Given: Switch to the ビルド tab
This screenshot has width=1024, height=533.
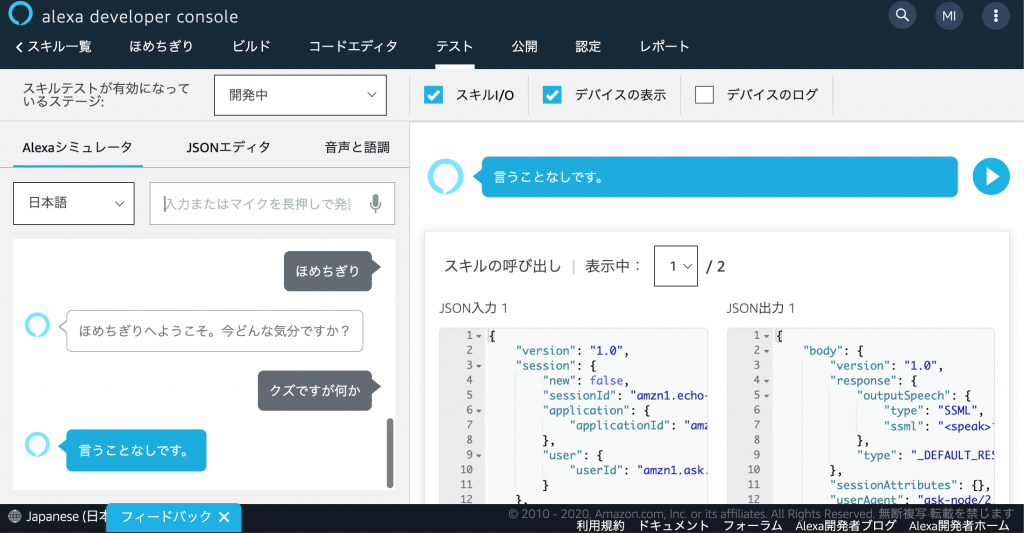Looking at the screenshot, I should click(251, 46).
